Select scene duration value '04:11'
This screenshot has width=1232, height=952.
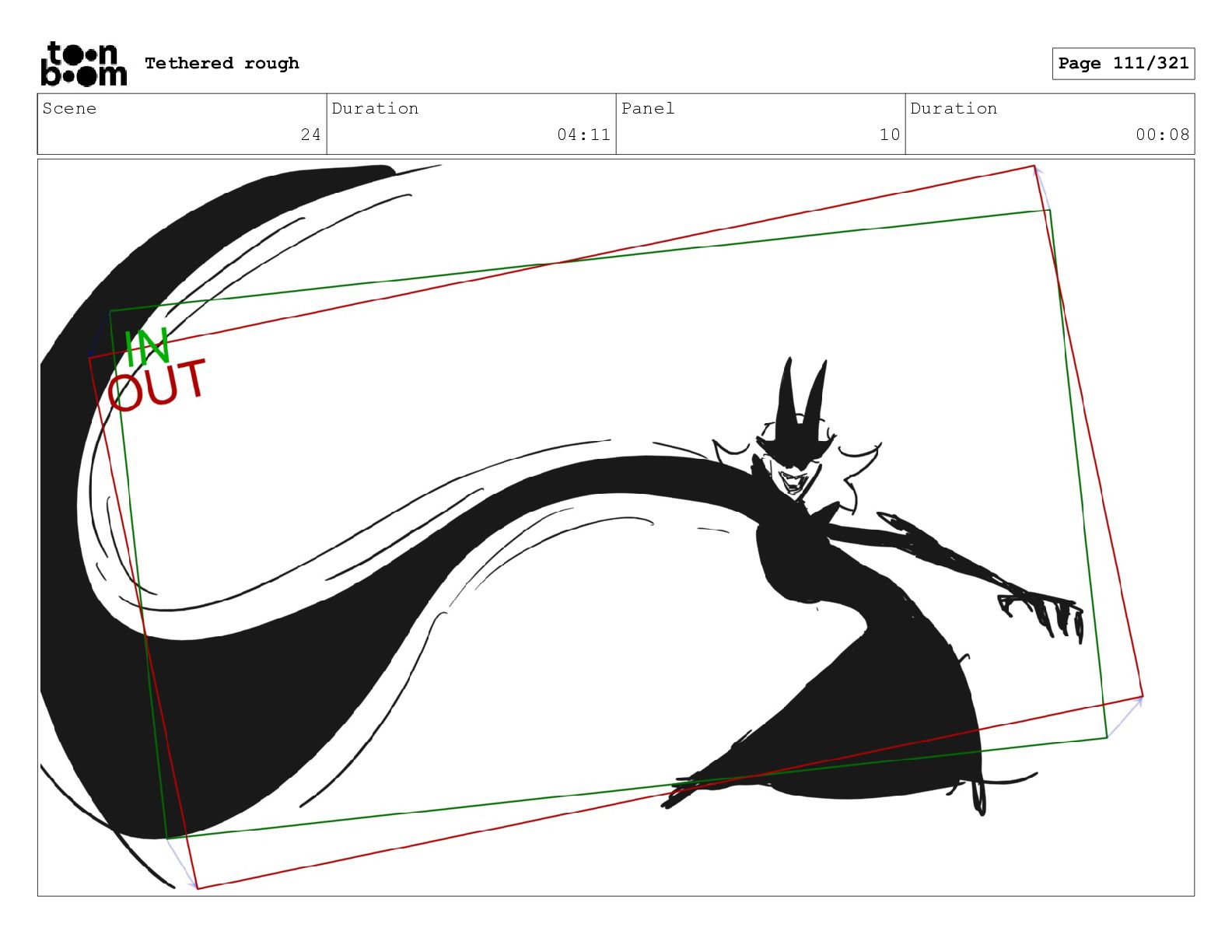(583, 135)
